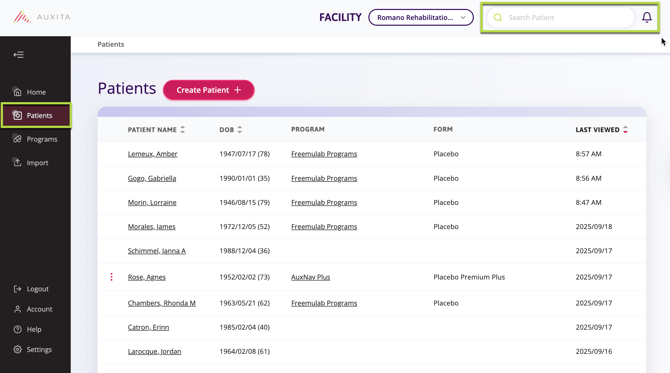Click the search magnifier icon
670x373 pixels.
click(498, 18)
